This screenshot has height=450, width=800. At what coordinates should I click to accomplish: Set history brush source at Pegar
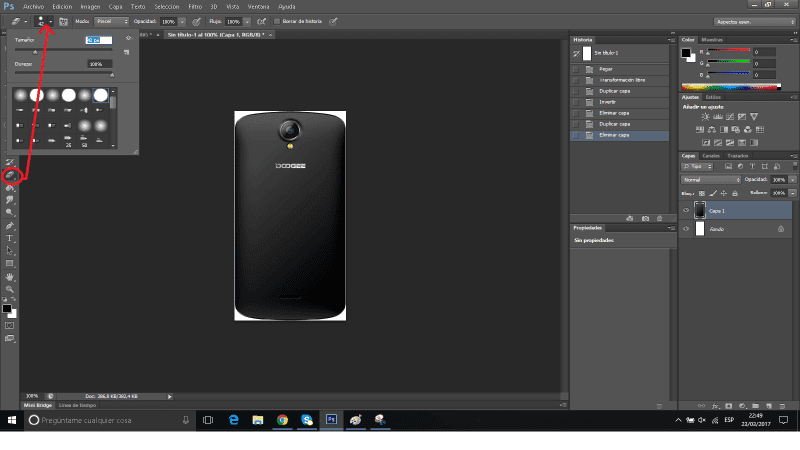576,69
